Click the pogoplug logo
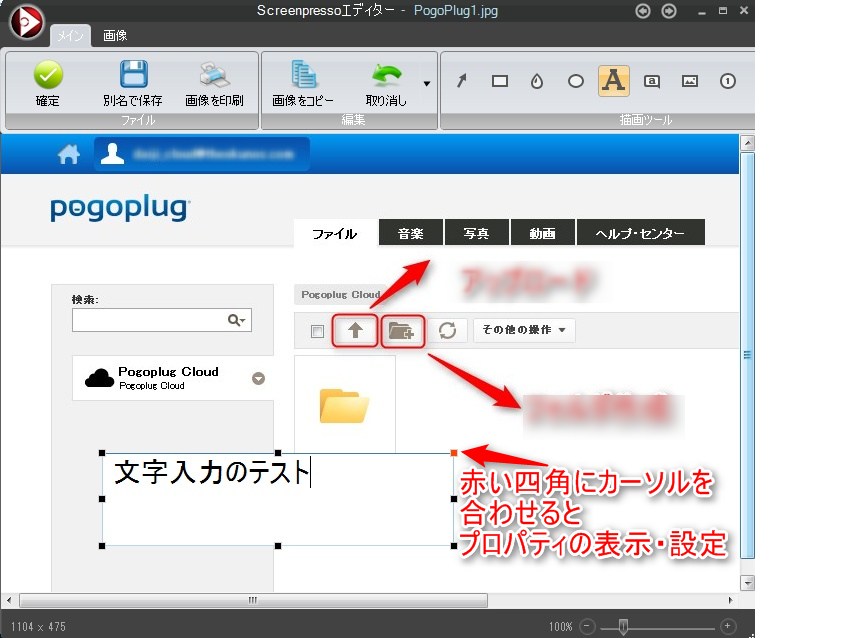Image resolution: width=855 pixels, height=638 pixels. pyautogui.click(x=120, y=208)
